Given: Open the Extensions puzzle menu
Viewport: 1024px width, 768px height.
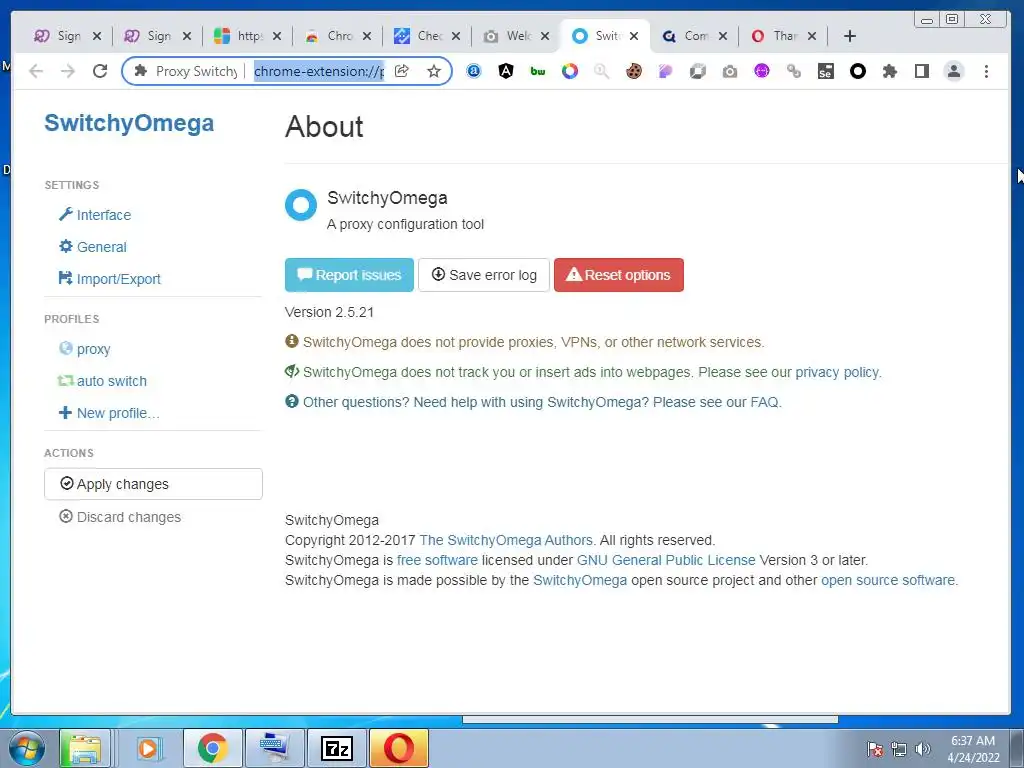Looking at the screenshot, I should [889, 71].
